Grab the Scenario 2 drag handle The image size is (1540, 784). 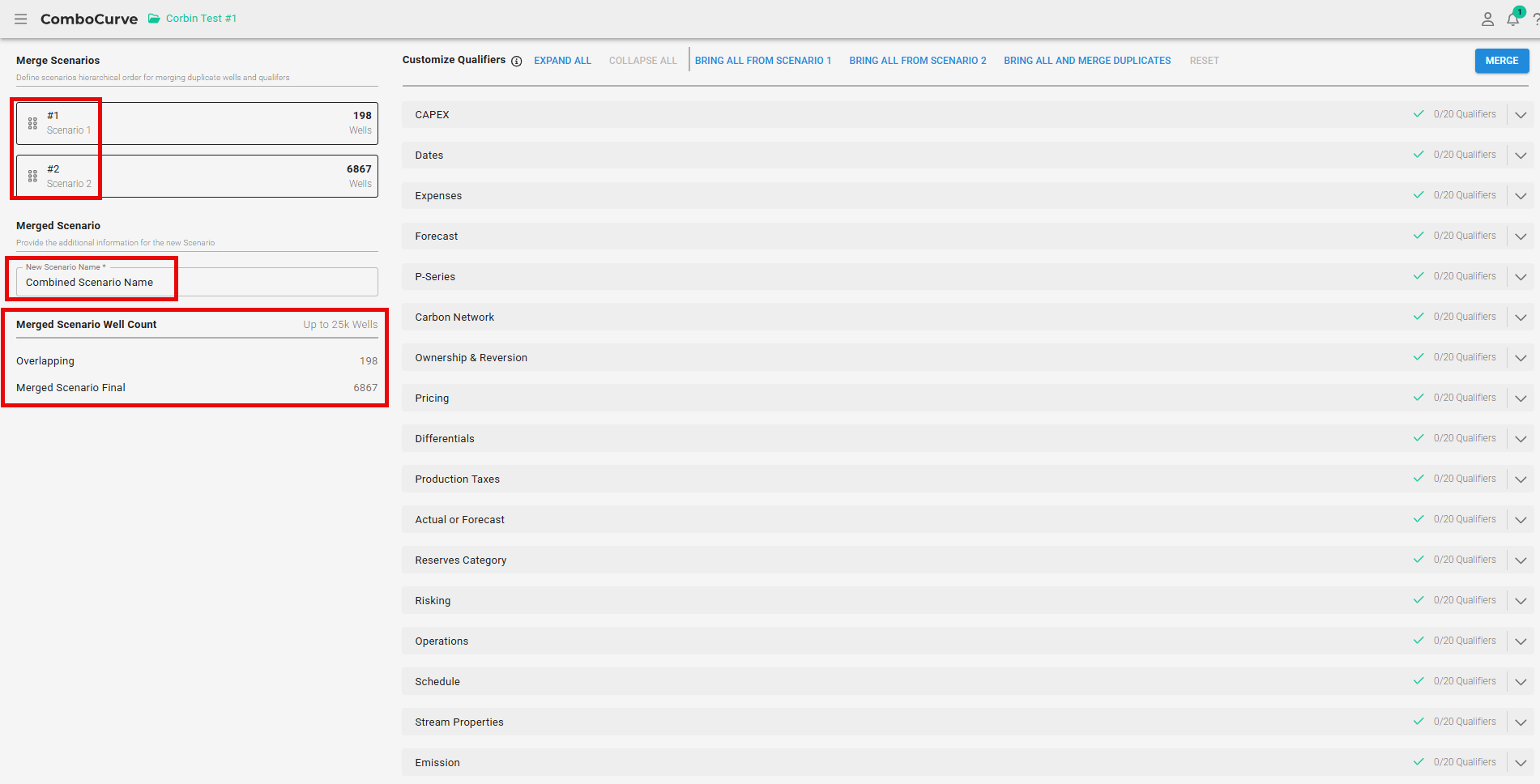point(32,176)
